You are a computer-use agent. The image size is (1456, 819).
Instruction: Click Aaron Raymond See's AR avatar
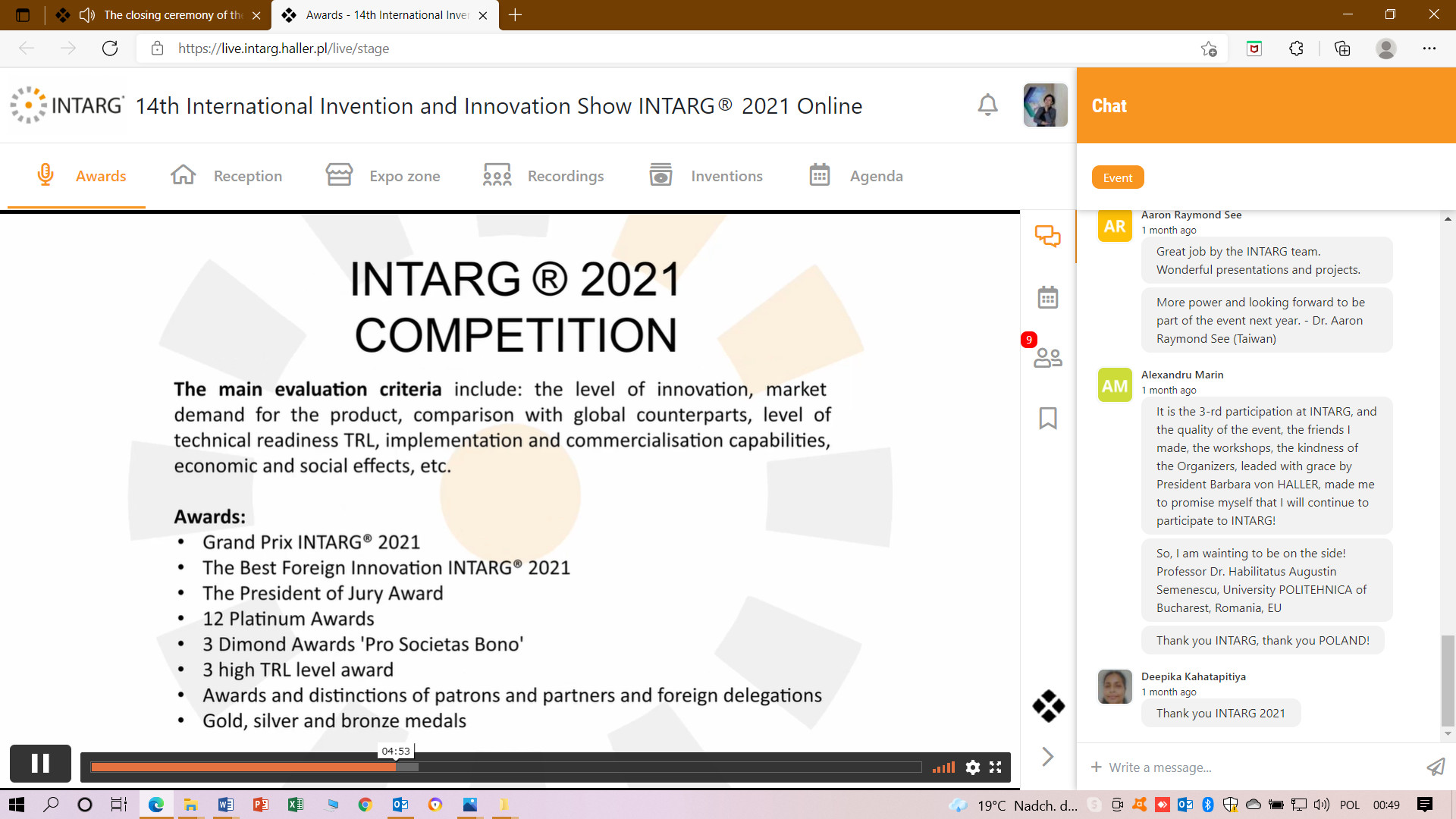point(1115,226)
